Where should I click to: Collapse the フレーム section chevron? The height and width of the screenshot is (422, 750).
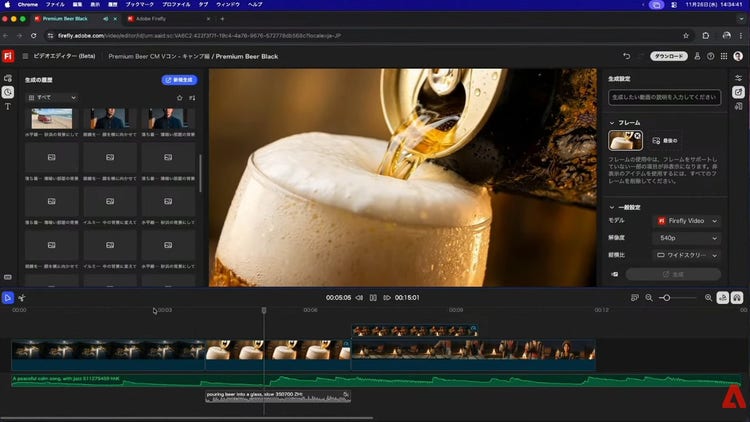tap(613, 122)
